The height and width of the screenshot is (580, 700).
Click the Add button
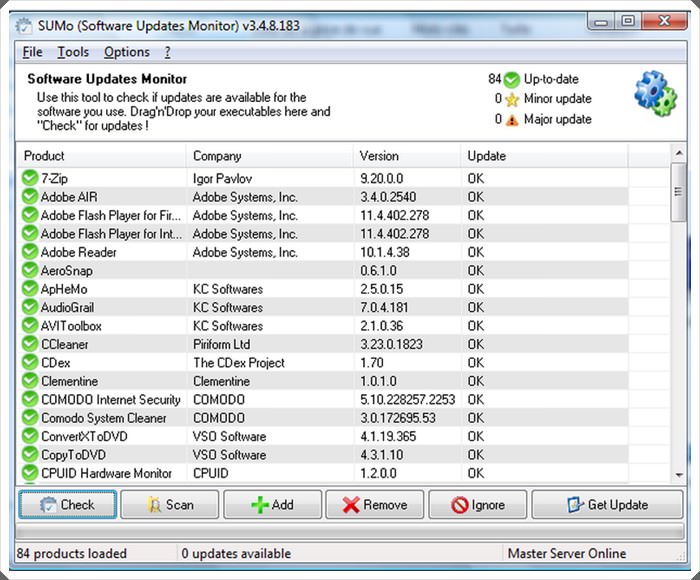[x=272, y=505]
